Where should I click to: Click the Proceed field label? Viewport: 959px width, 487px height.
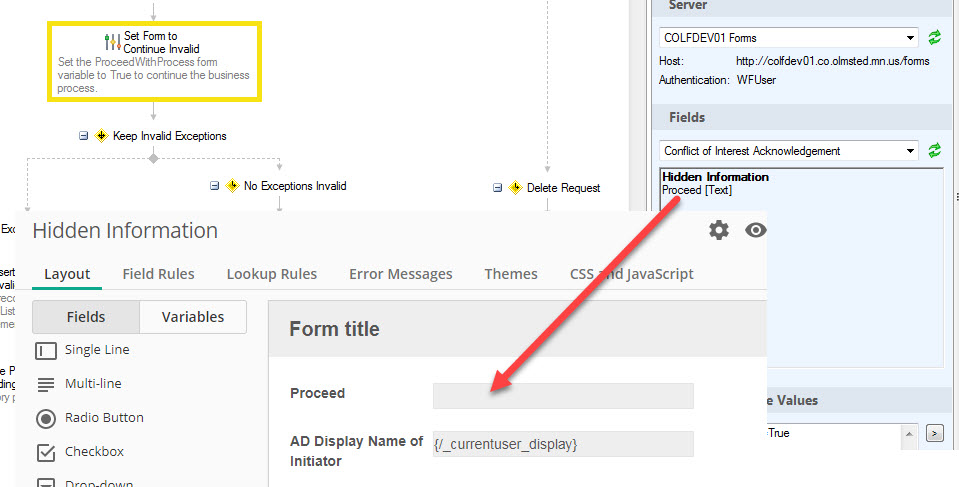tap(317, 393)
